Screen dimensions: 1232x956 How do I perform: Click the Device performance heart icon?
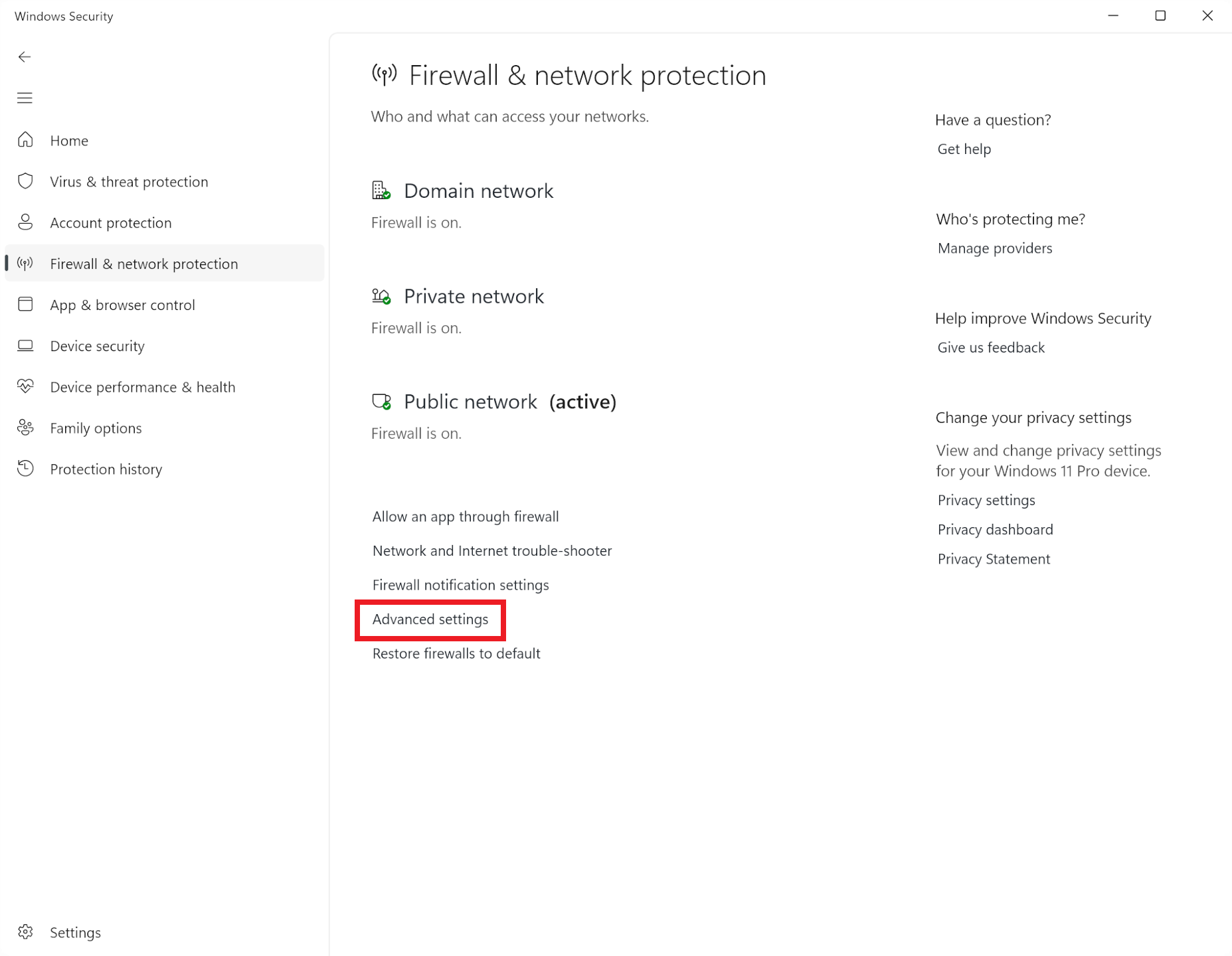[x=26, y=386]
